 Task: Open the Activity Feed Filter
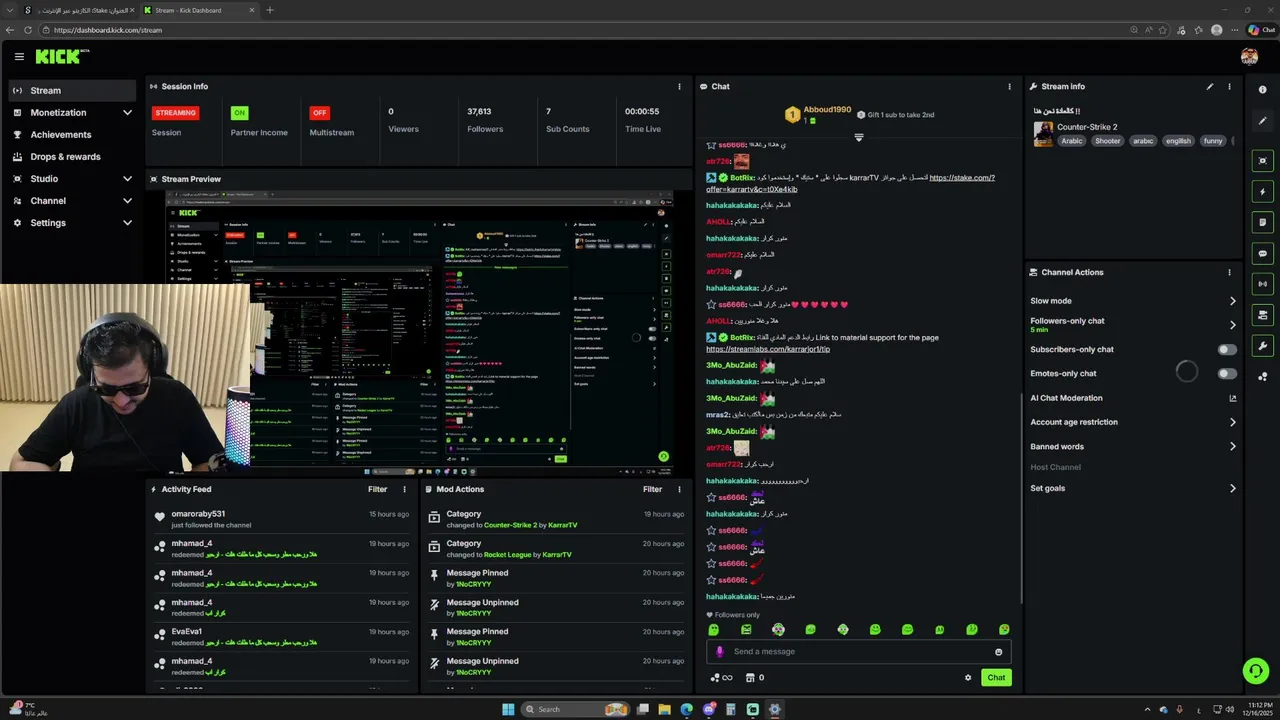pos(377,489)
